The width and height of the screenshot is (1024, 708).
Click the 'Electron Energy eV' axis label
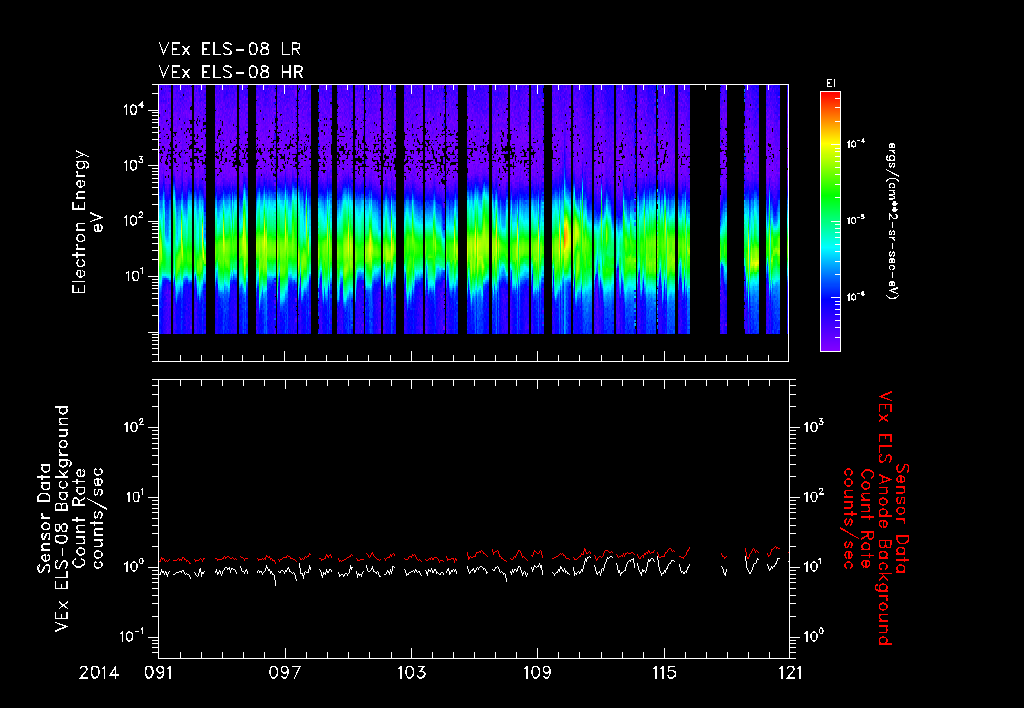[88, 222]
